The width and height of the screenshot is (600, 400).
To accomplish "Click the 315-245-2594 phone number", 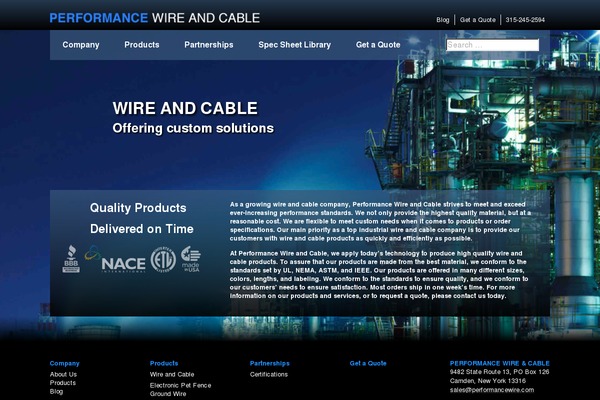I will click(525, 20).
